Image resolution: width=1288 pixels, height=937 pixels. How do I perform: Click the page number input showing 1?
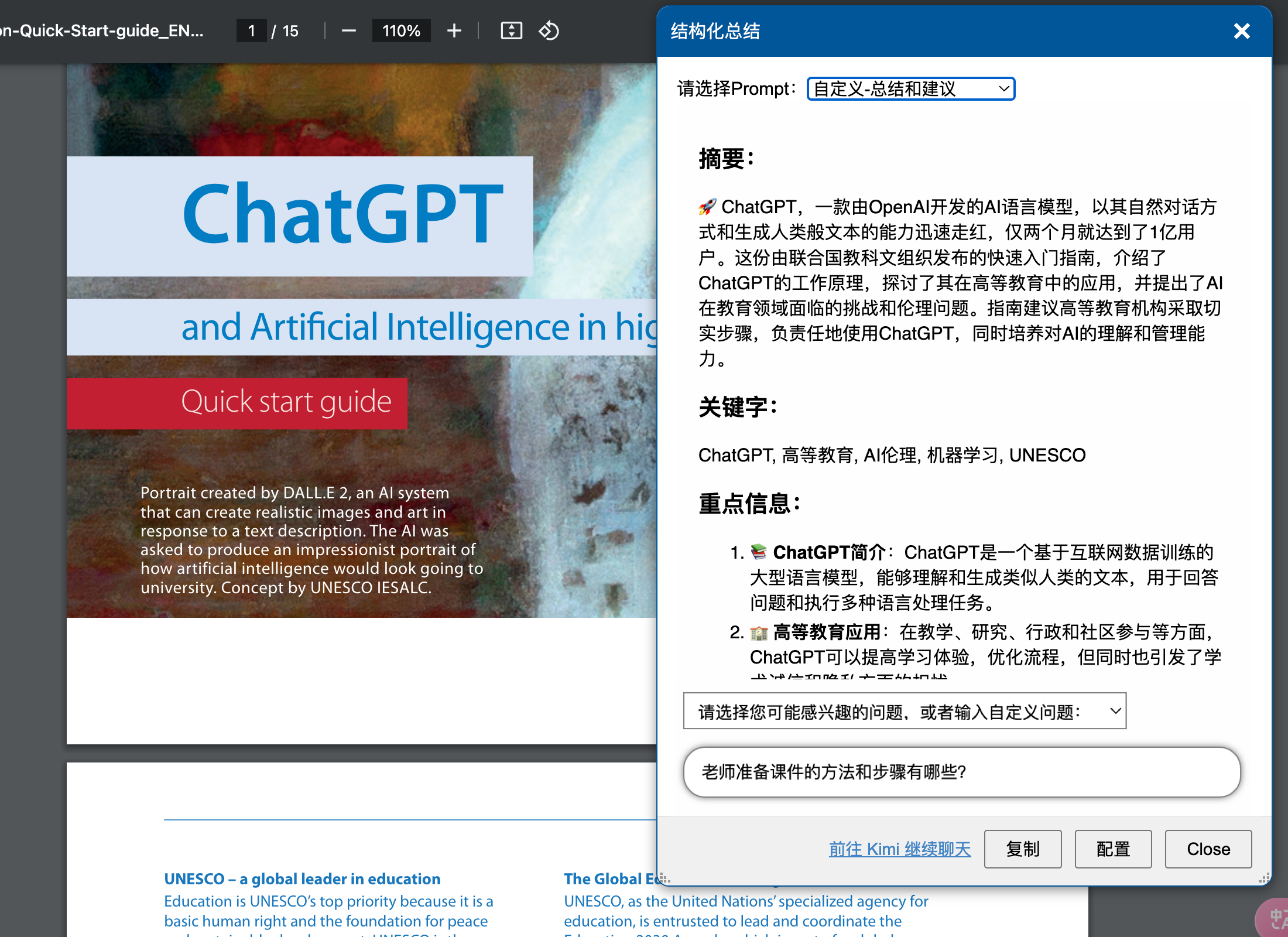tap(252, 30)
